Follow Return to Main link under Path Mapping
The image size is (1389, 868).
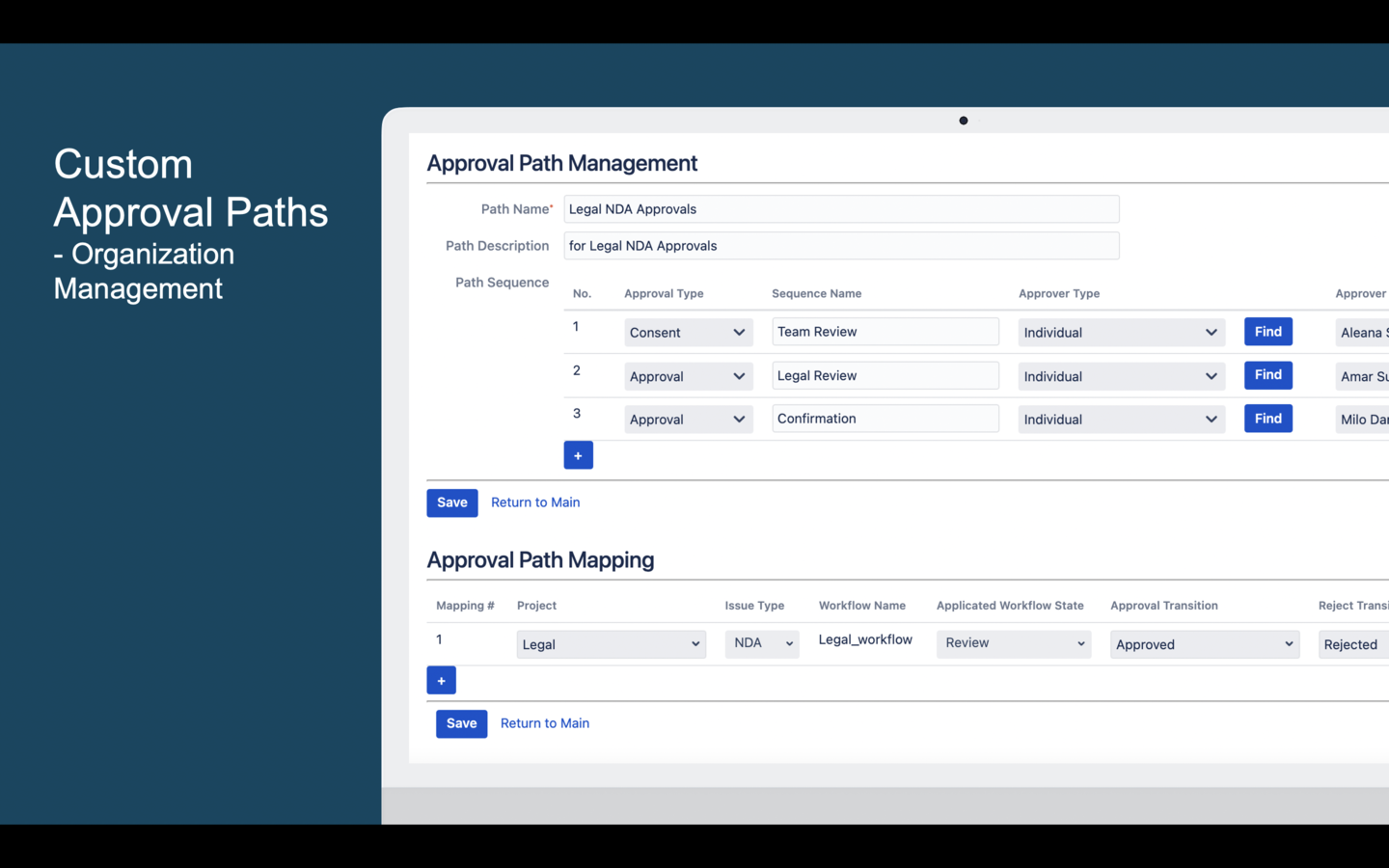[x=545, y=723]
